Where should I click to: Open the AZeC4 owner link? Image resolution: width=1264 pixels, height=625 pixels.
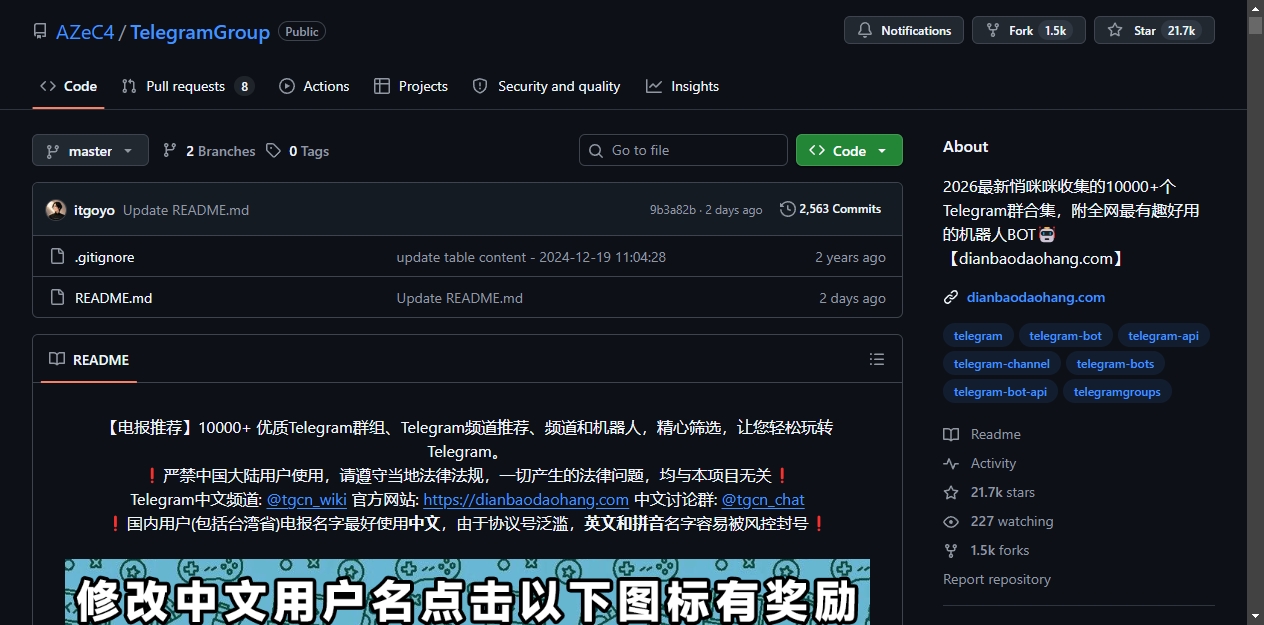85,32
